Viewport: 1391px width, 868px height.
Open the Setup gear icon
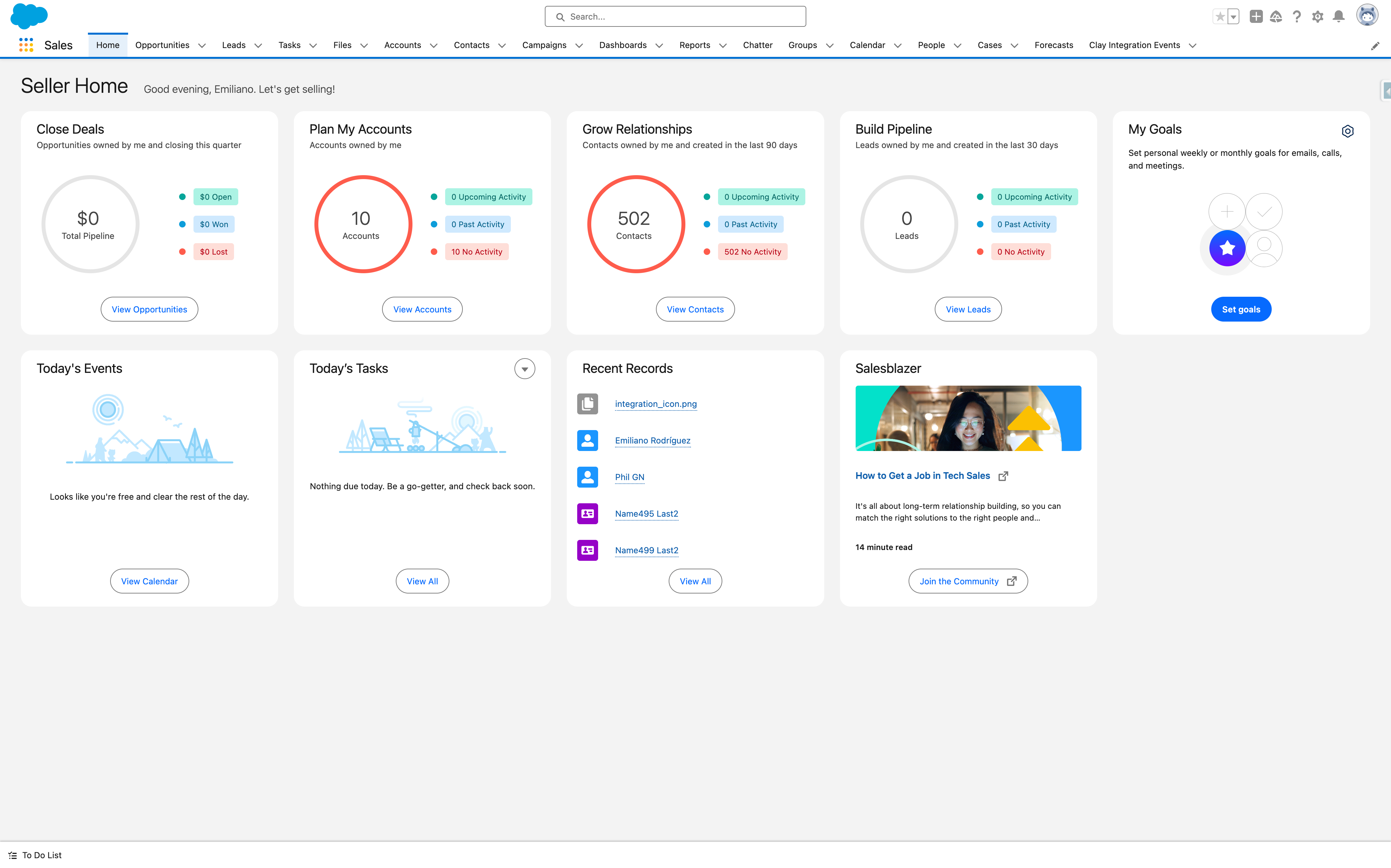[1317, 17]
